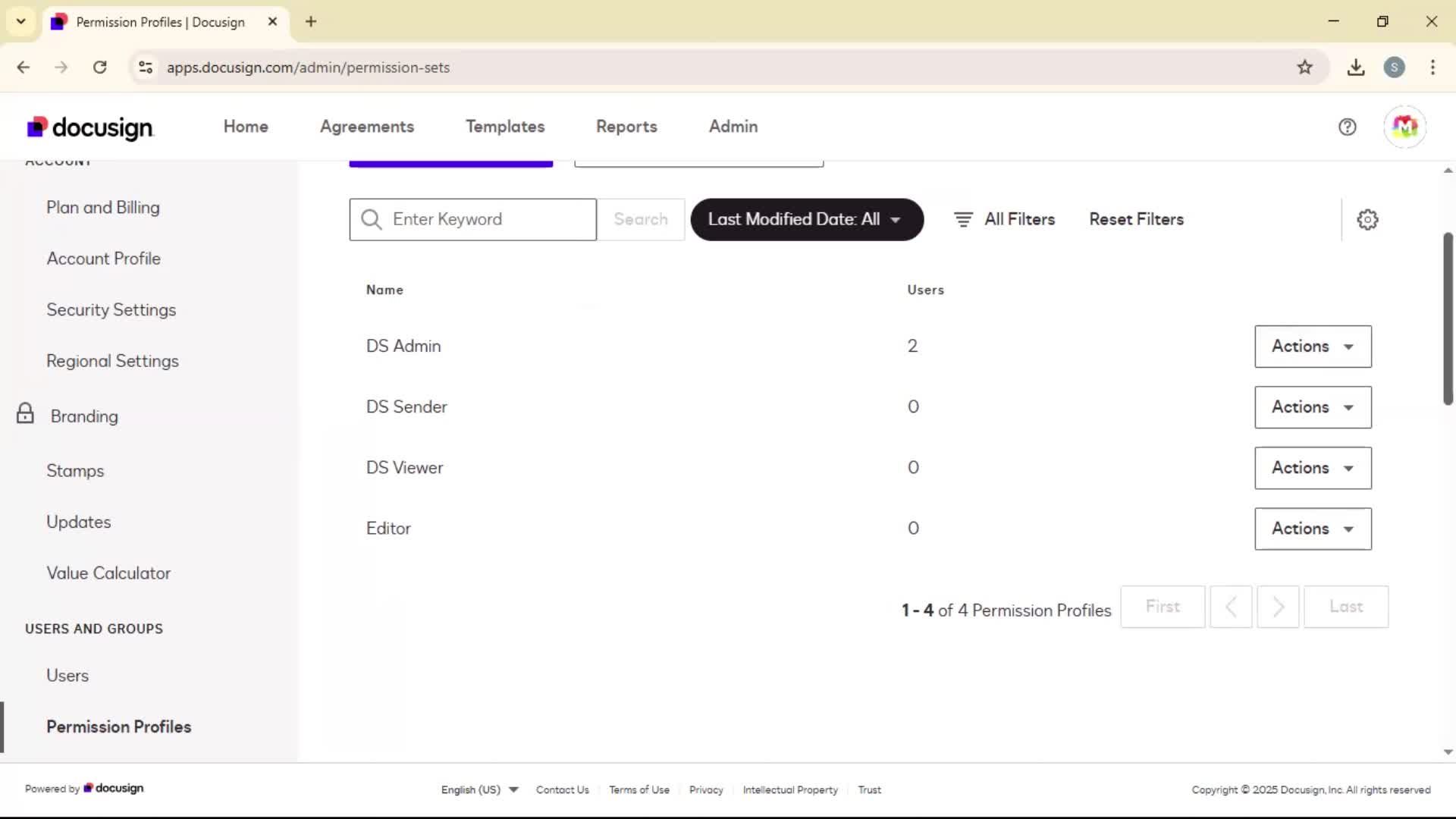This screenshot has height=819, width=1456.
Task: Open the user profile avatar menu
Action: coord(1404,127)
